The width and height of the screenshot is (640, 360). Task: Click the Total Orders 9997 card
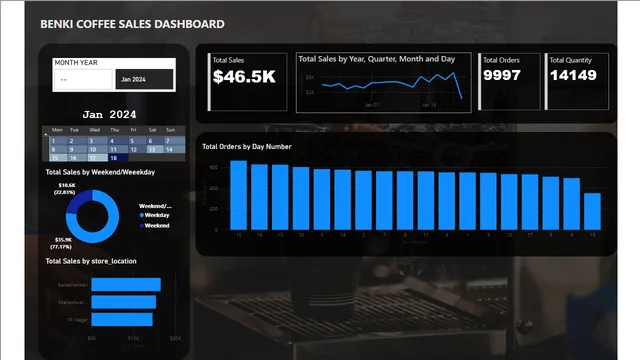point(509,82)
